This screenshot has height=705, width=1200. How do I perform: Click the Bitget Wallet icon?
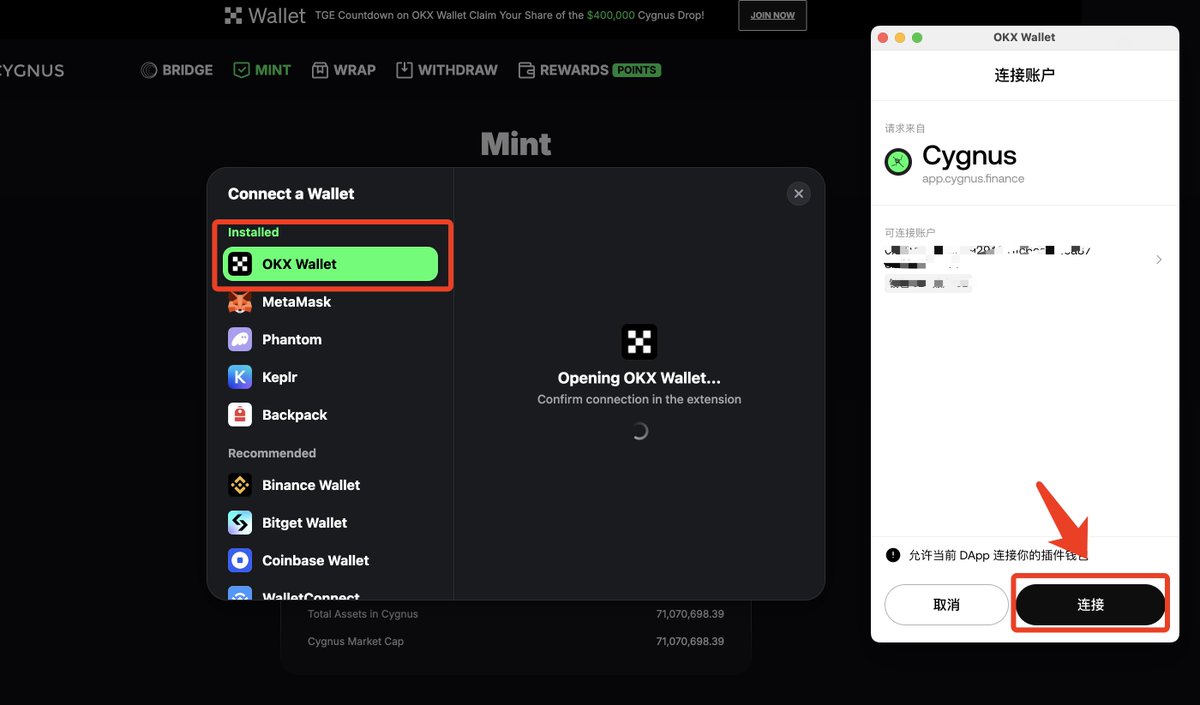[240, 523]
